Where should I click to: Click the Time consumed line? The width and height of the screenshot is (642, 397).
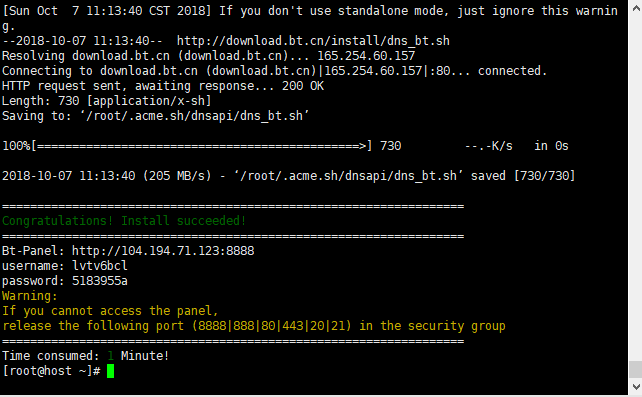click(85, 356)
